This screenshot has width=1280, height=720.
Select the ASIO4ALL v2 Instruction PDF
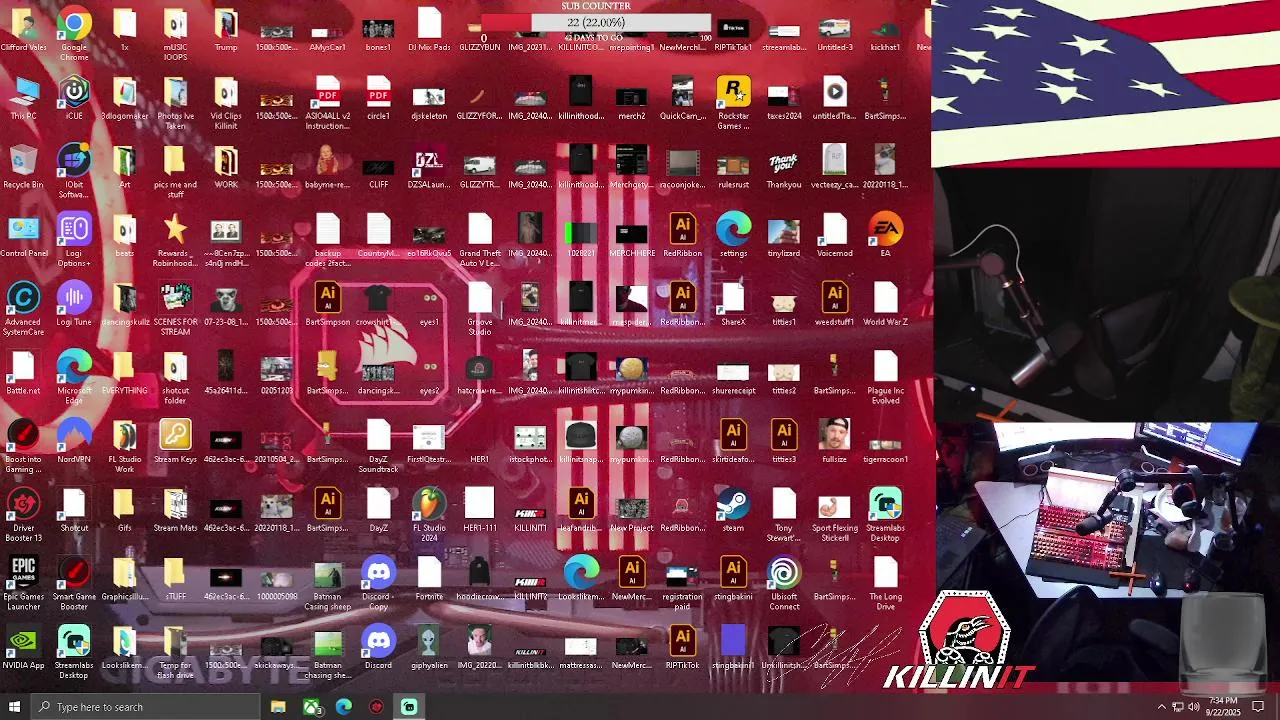point(327,102)
